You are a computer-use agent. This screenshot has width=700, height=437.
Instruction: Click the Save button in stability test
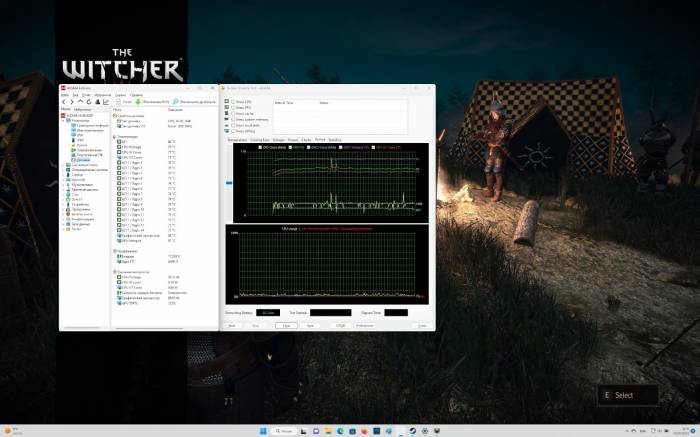pyautogui.click(x=310, y=325)
